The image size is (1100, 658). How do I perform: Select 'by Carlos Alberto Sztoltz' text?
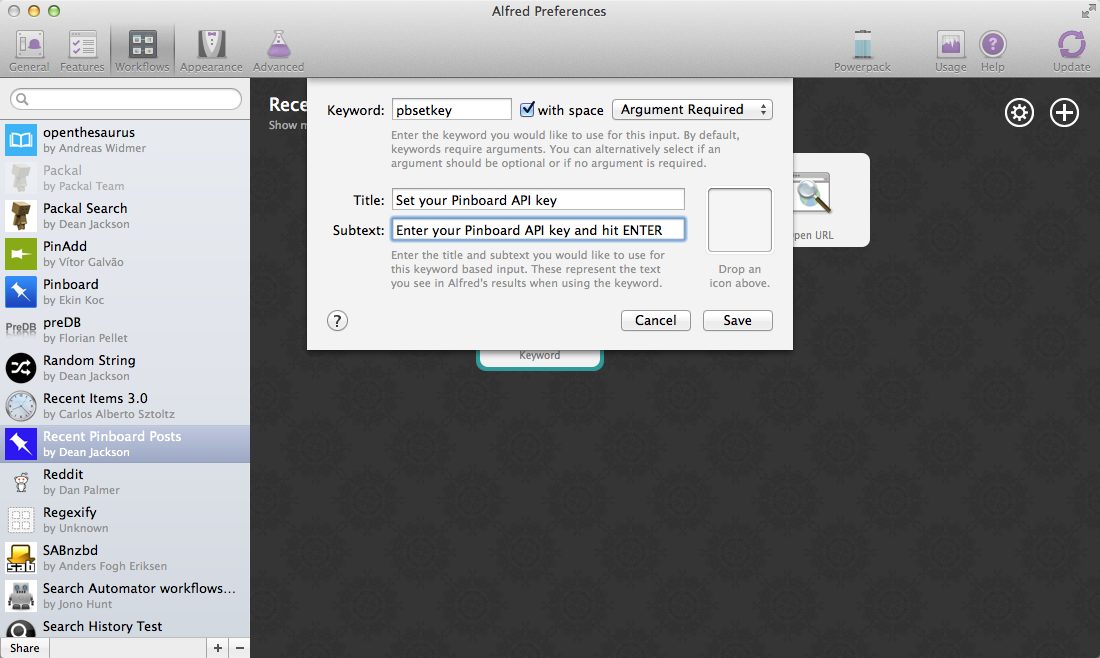point(109,414)
